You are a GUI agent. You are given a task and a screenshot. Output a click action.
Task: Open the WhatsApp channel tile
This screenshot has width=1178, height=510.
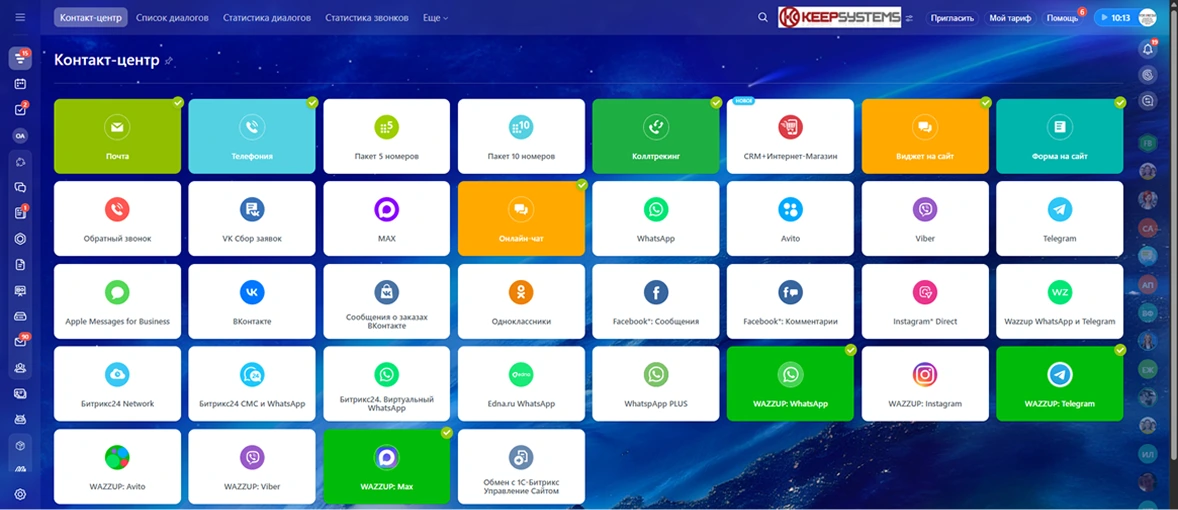(655, 218)
